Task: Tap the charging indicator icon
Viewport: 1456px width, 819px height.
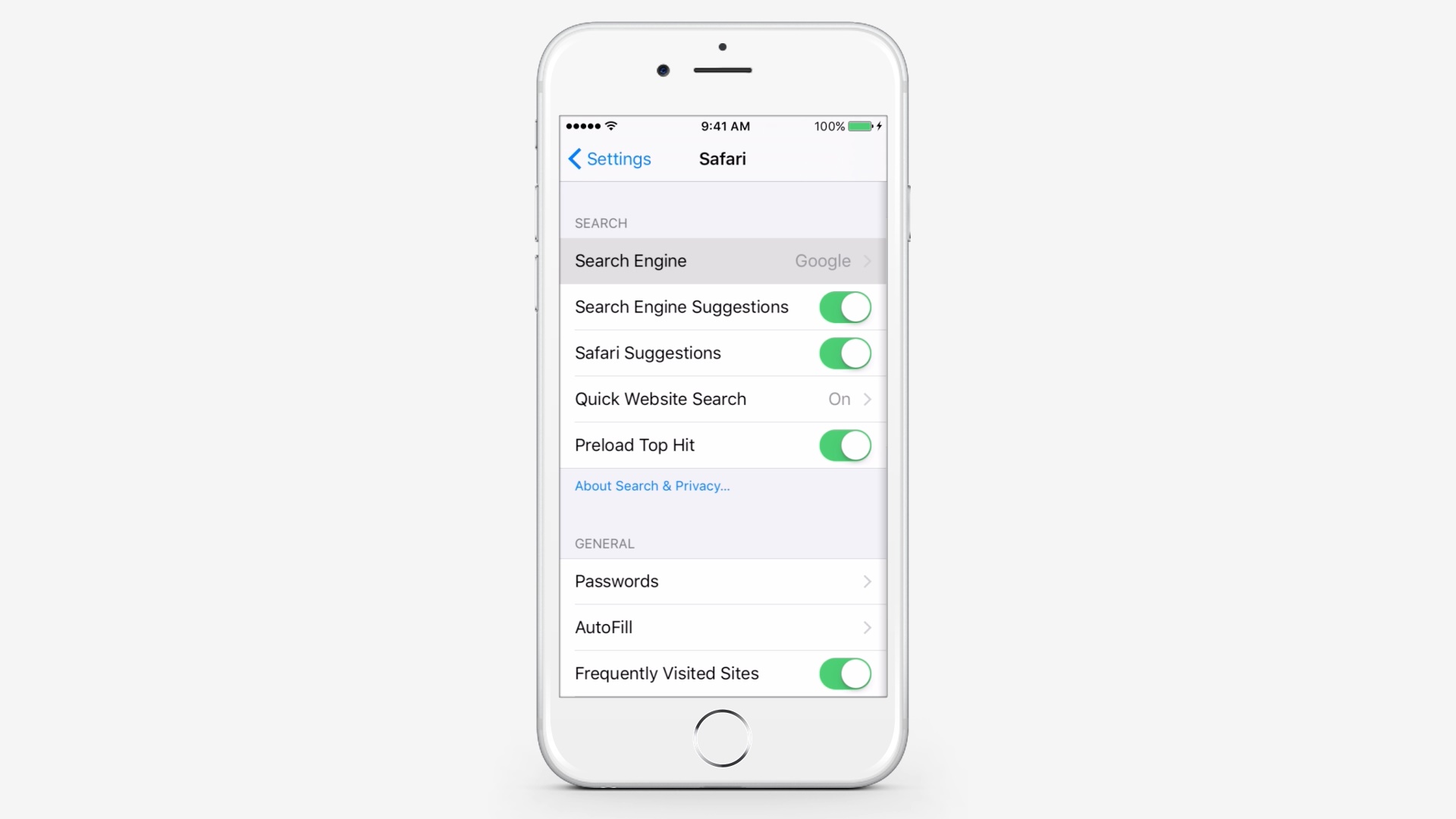Action: [878, 126]
